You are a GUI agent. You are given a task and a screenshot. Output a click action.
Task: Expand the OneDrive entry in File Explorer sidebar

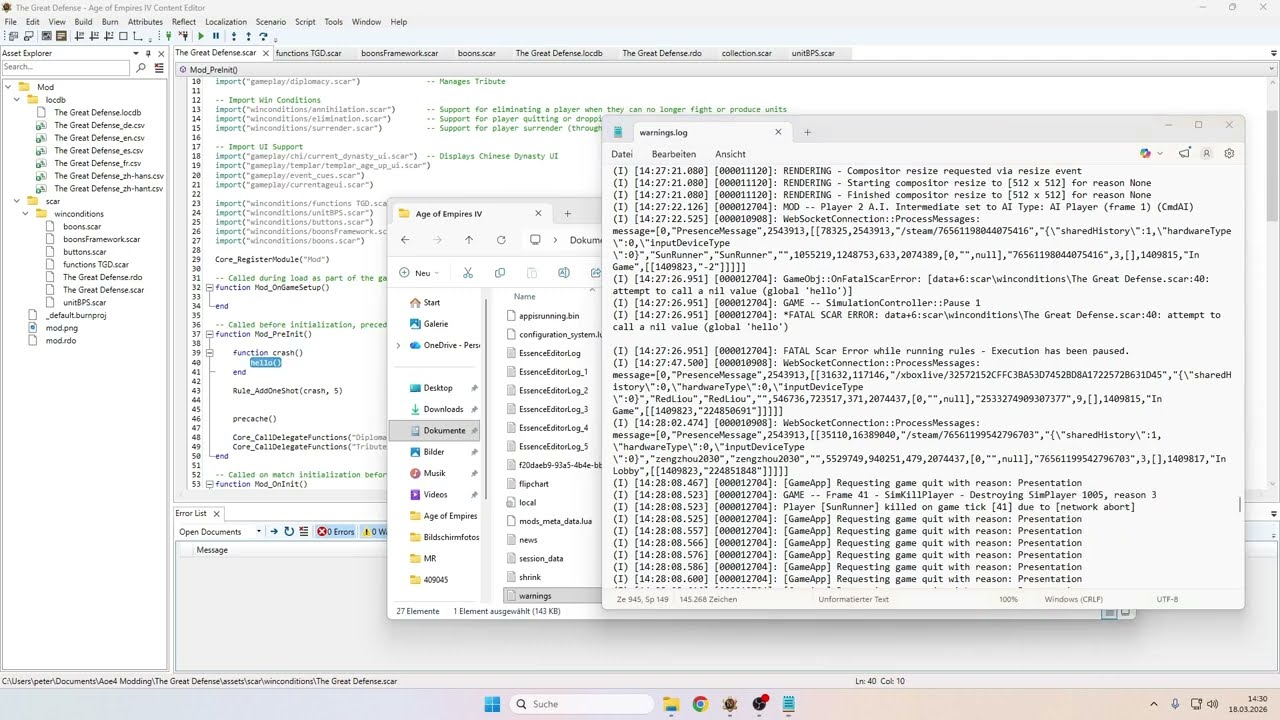(399, 346)
